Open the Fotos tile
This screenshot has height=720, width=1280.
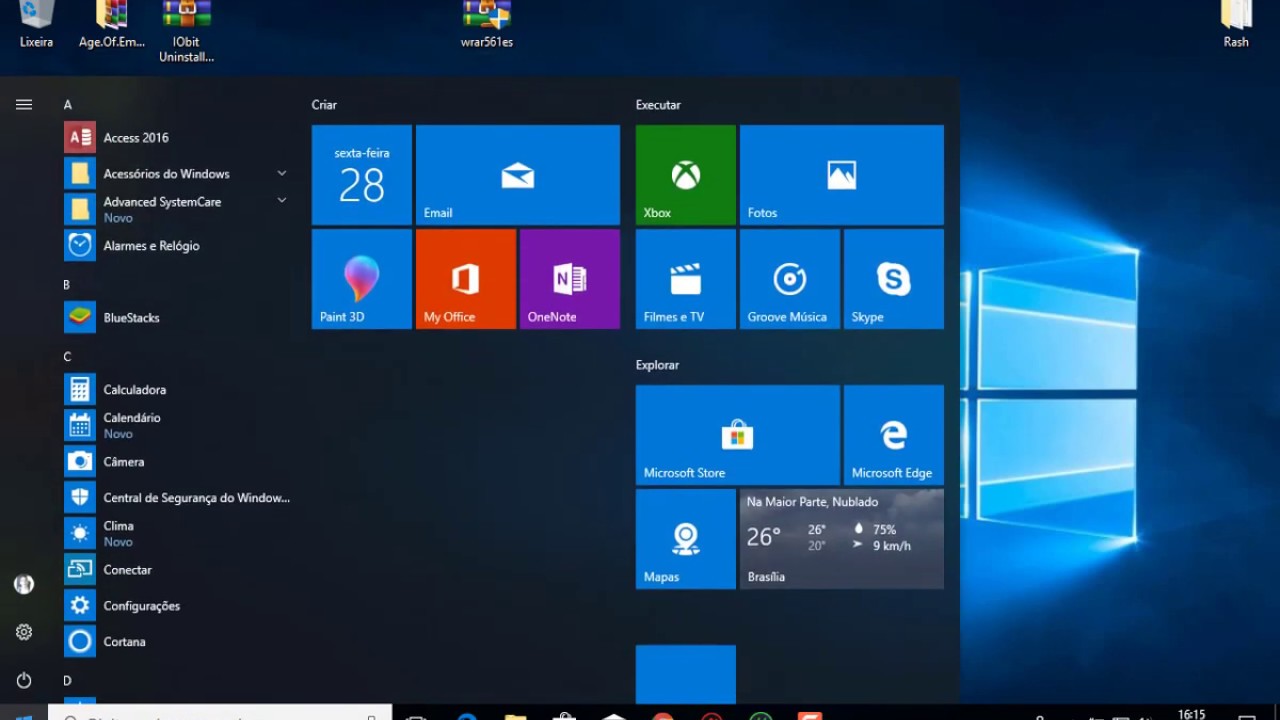842,175
